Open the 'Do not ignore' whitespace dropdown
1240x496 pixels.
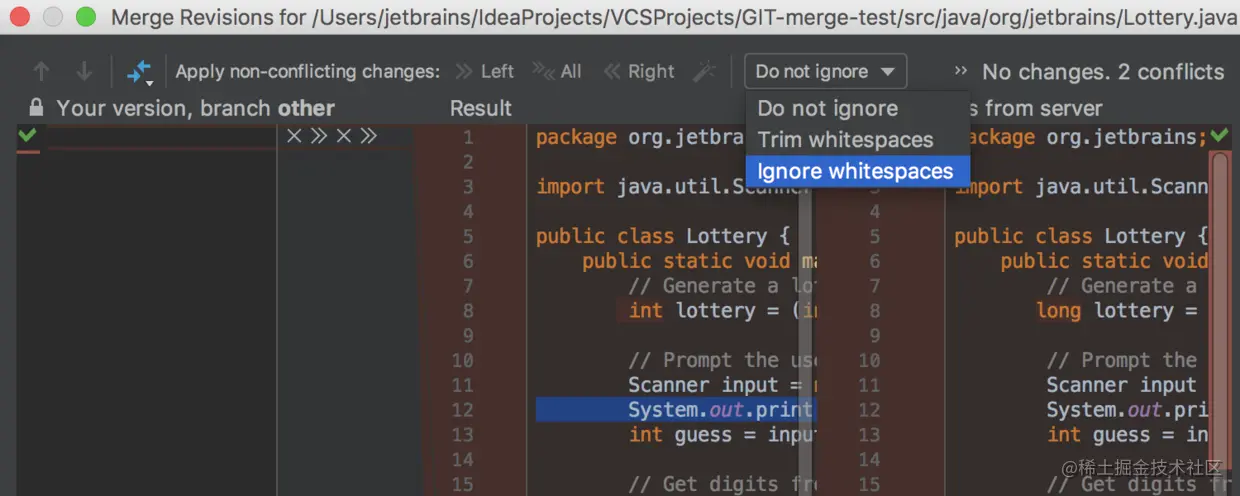(825, 72)
